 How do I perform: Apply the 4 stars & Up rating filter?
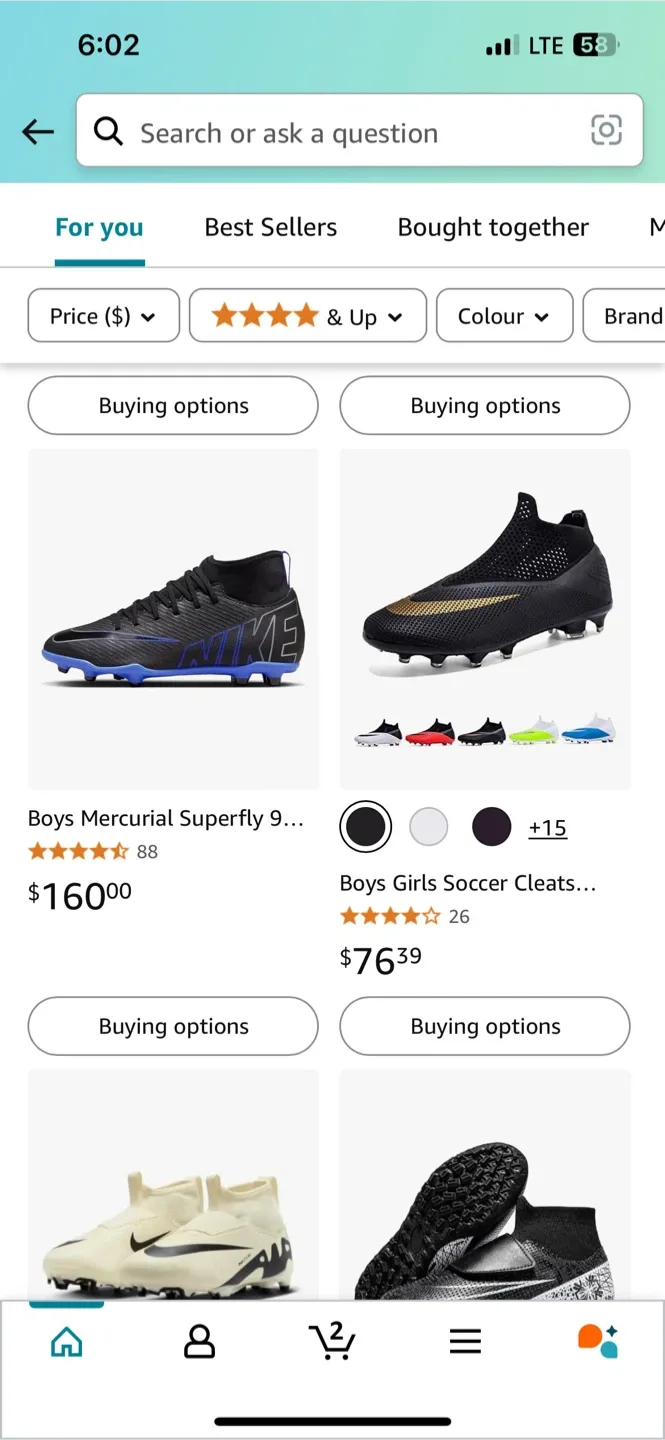[x=307, y=315]
